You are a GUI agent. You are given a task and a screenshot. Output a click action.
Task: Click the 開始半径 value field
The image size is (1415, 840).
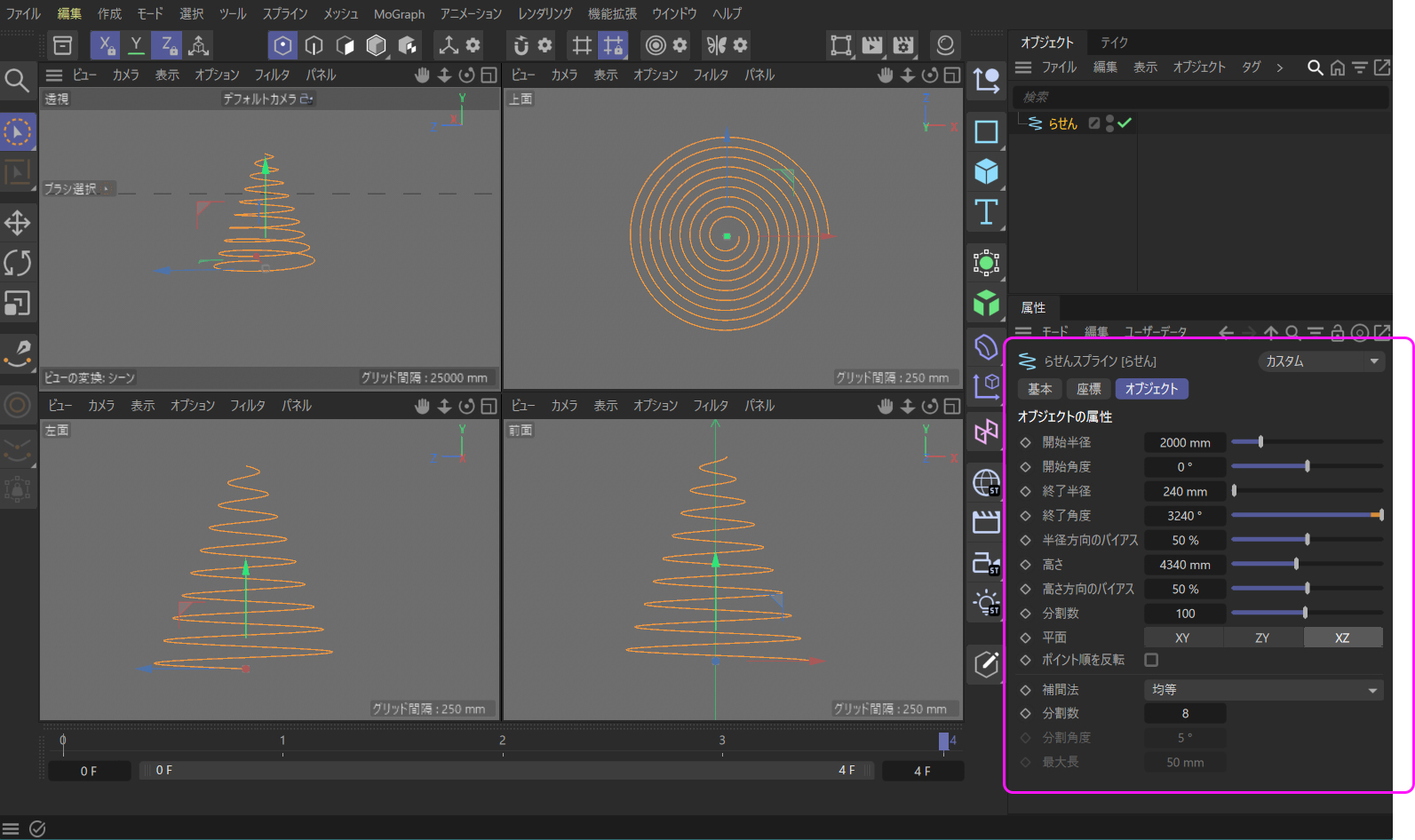point(1184,442)
